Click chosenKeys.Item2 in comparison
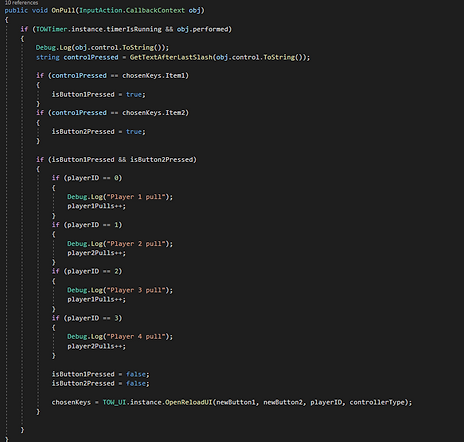This screenshot has height=442, width=464. 153,113
